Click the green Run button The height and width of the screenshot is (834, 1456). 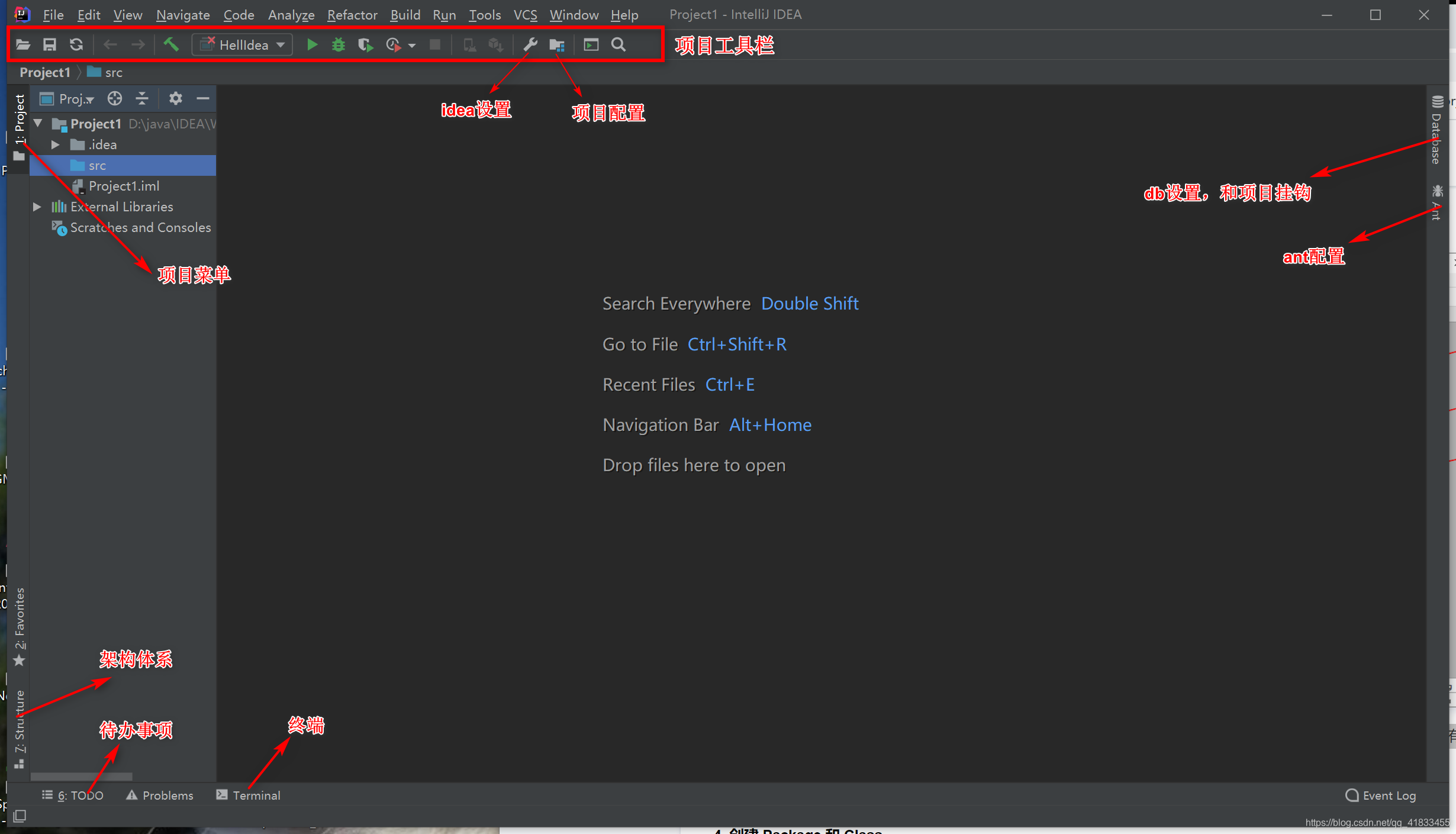(x=312, y=45)
